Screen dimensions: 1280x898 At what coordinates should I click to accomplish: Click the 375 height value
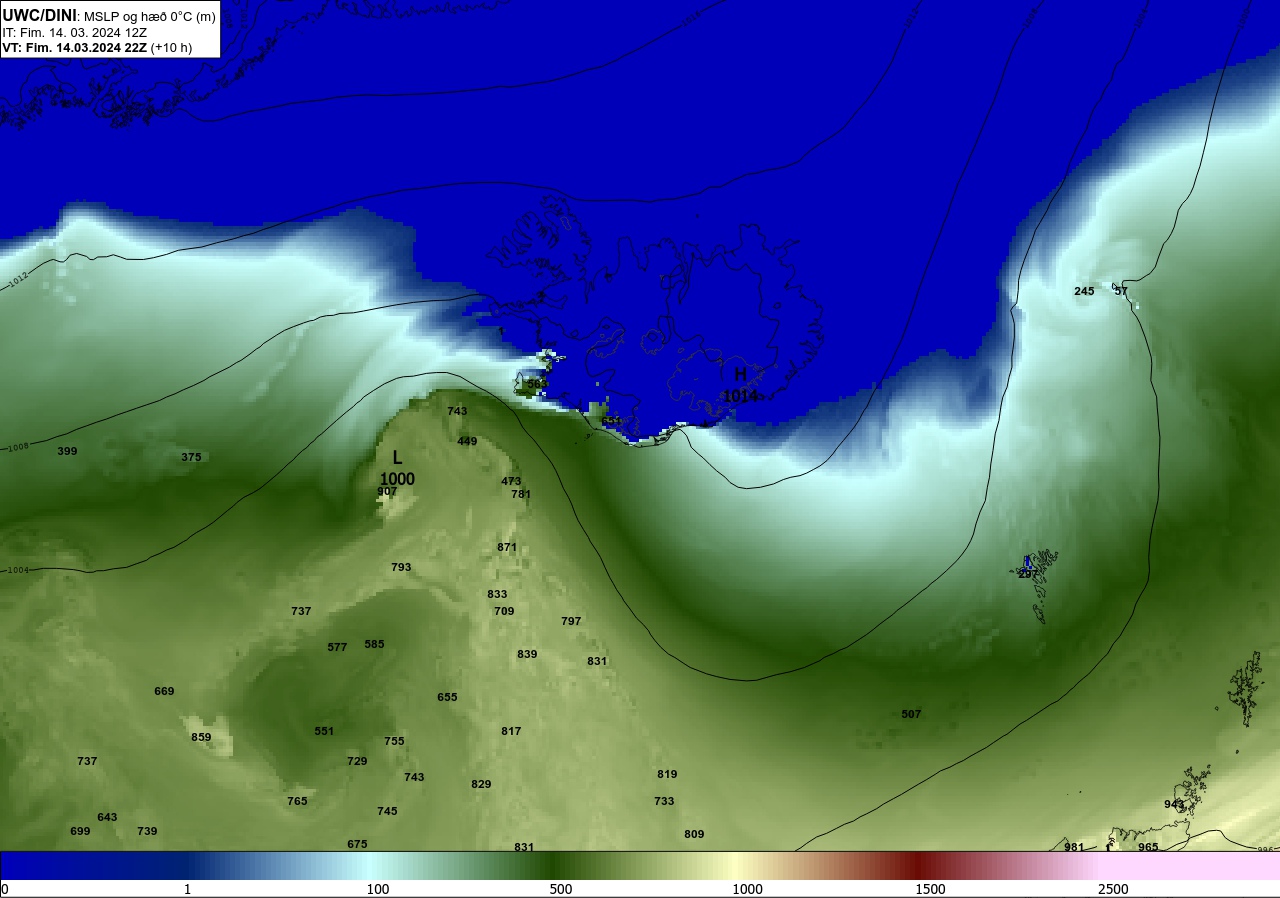click(x=191, y=457)
